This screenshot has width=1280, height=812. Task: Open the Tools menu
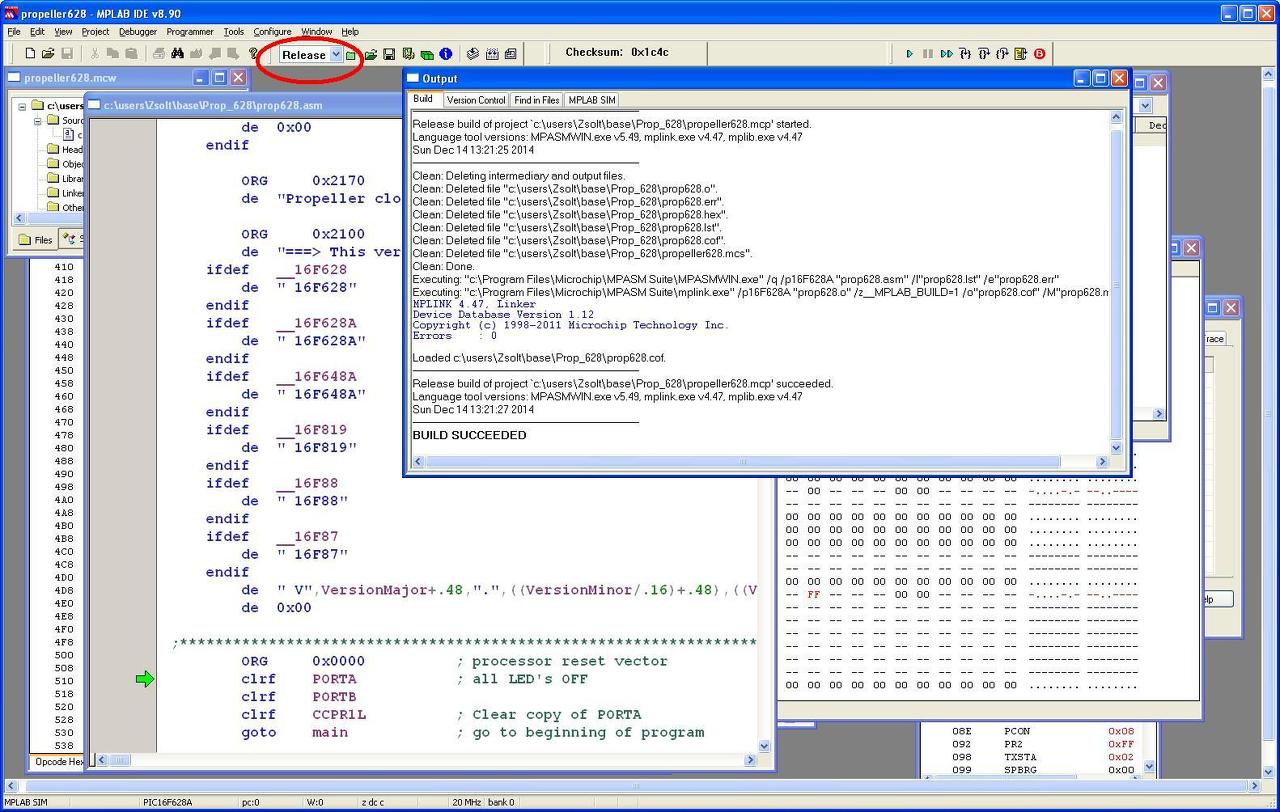tap(233, 32)
